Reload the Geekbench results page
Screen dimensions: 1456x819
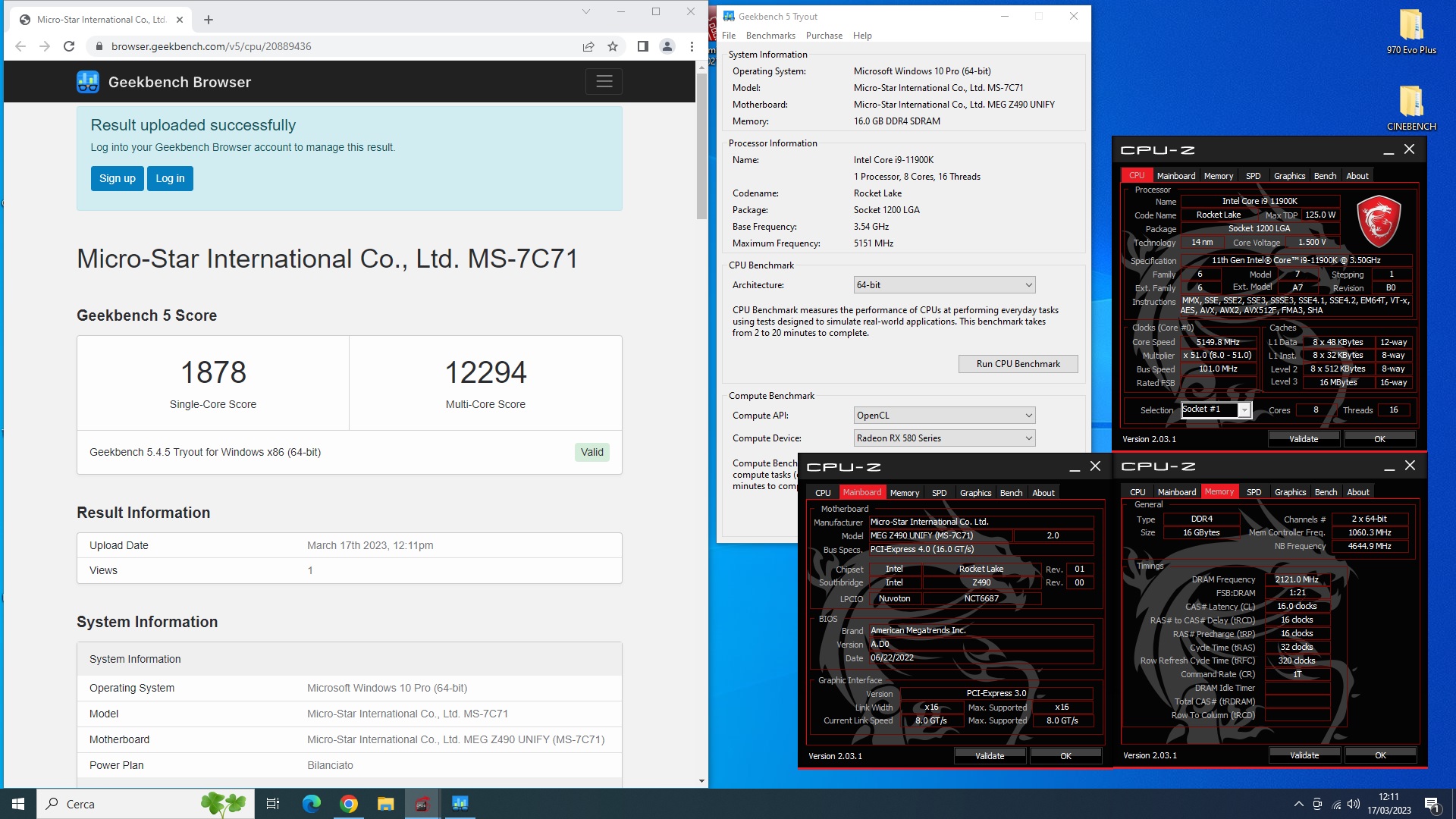(x=69, y=46)
